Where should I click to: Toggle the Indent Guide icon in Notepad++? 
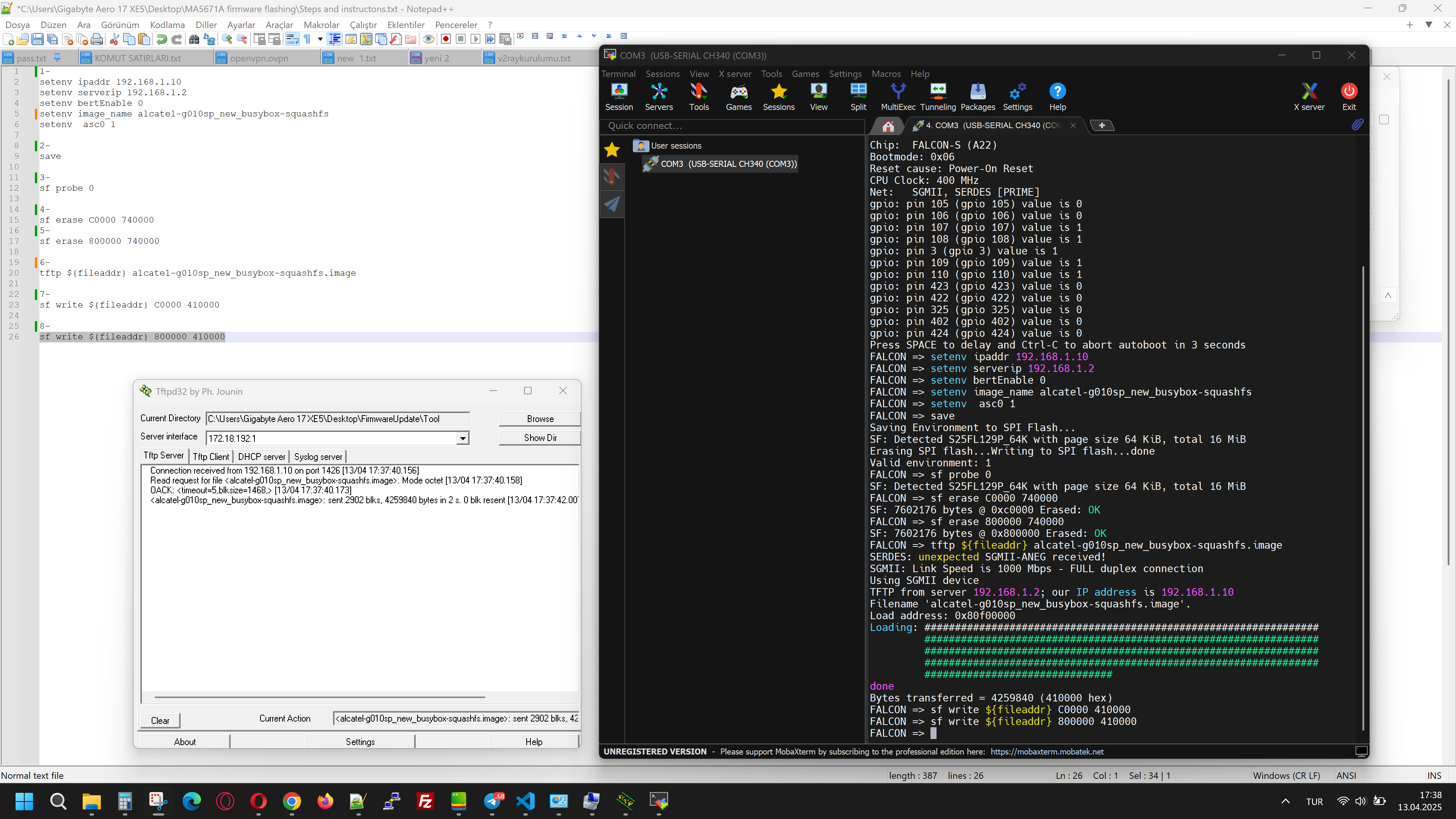(334, 39)
